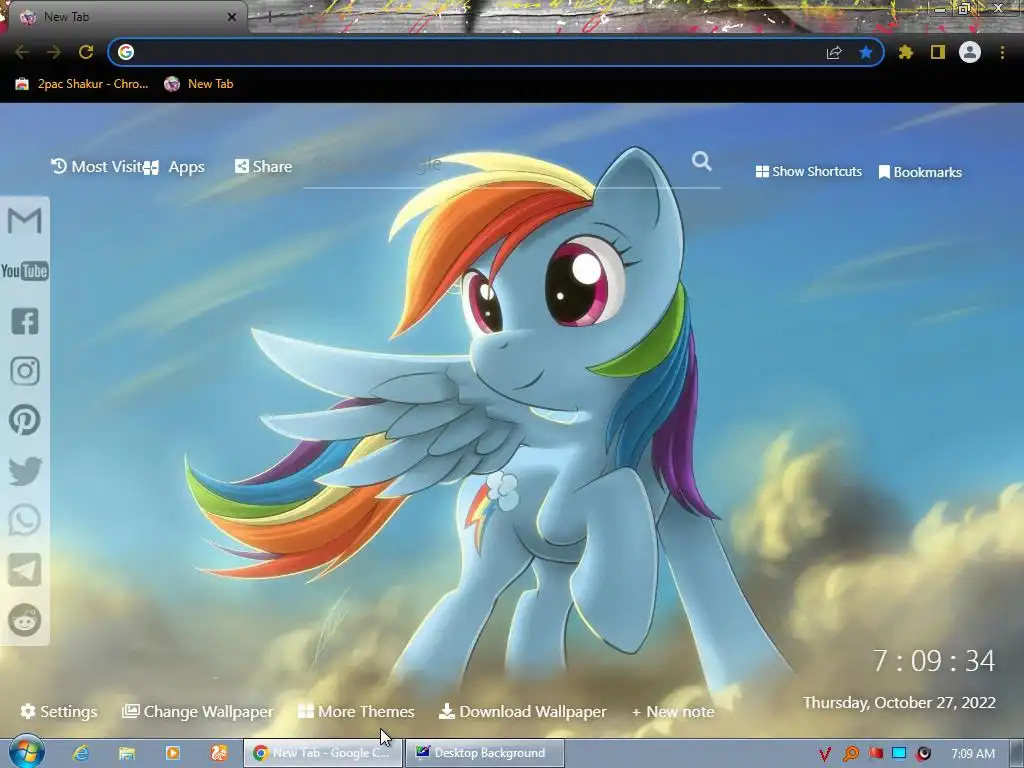Open the media player taskbar icon
Viewport: 1024px width, 768px height.
click(x=173, y=753)
